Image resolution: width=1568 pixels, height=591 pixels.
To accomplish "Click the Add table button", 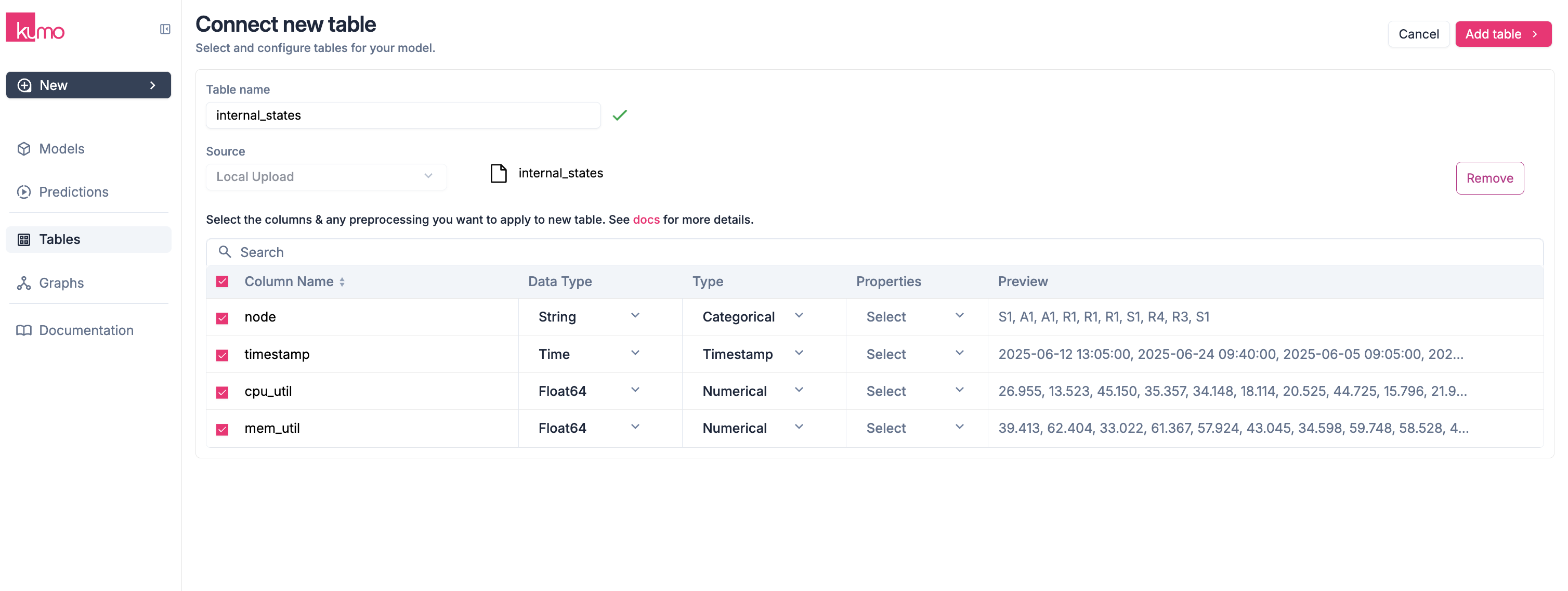I will point(1501,34).
